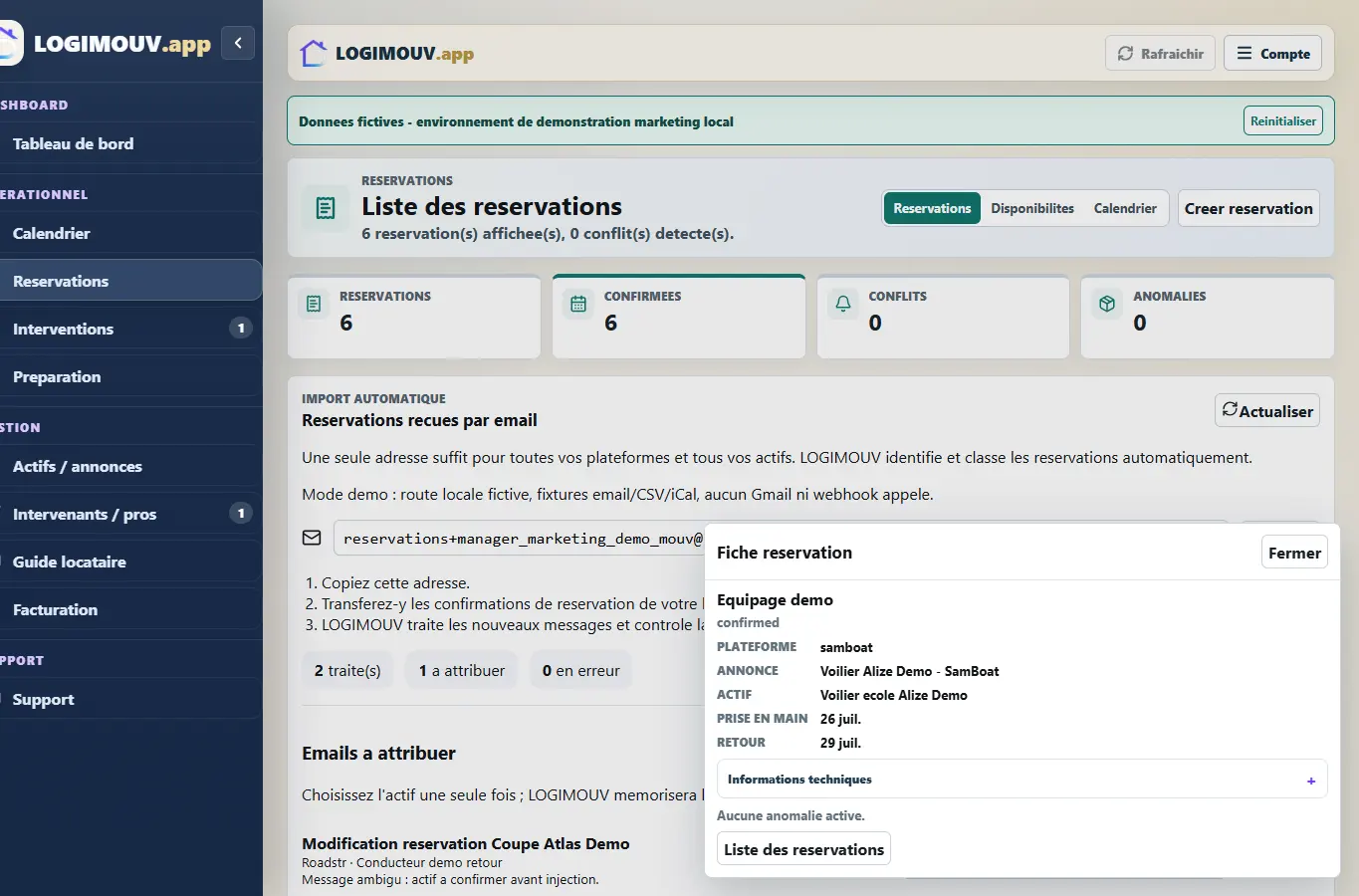The image size is (1359, 896).
Task: Click the envelope icon beside email address
Action: click(x=312, y=538)
